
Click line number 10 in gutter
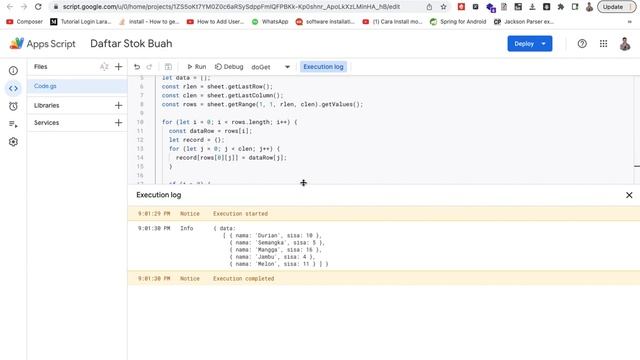click(140, 122)
